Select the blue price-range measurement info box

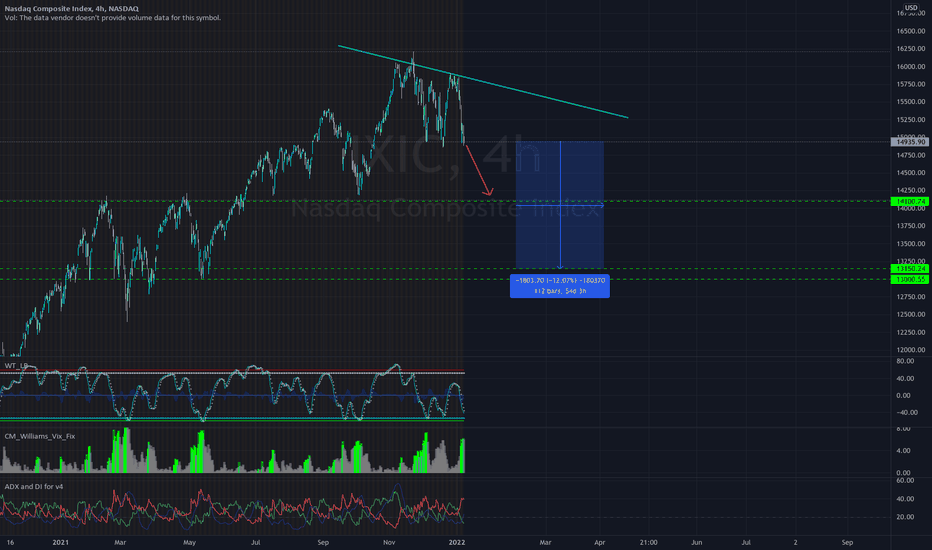click(x=559, y=286)
